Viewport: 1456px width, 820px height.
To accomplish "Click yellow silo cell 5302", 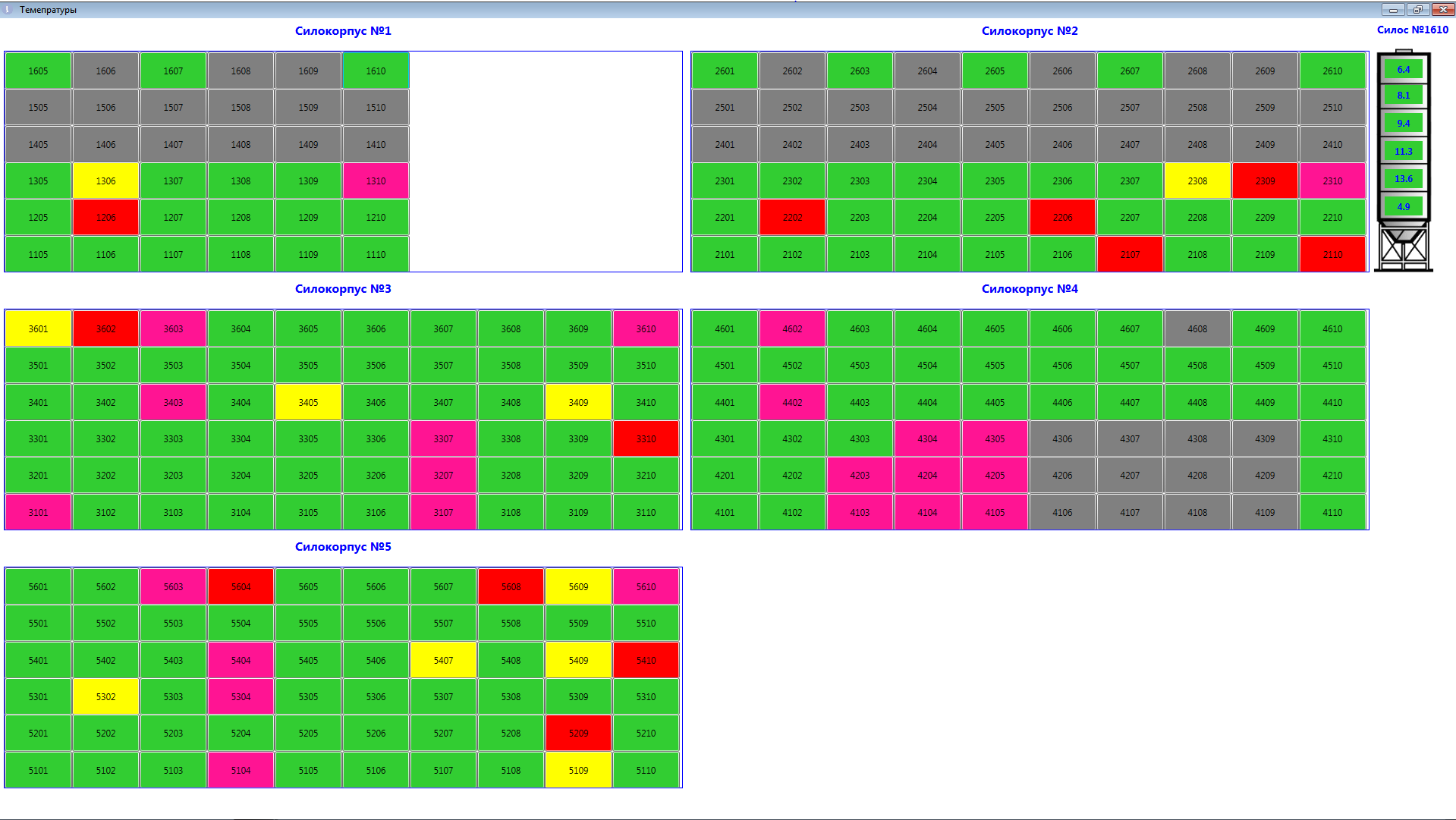I will (x=105, y=696).
